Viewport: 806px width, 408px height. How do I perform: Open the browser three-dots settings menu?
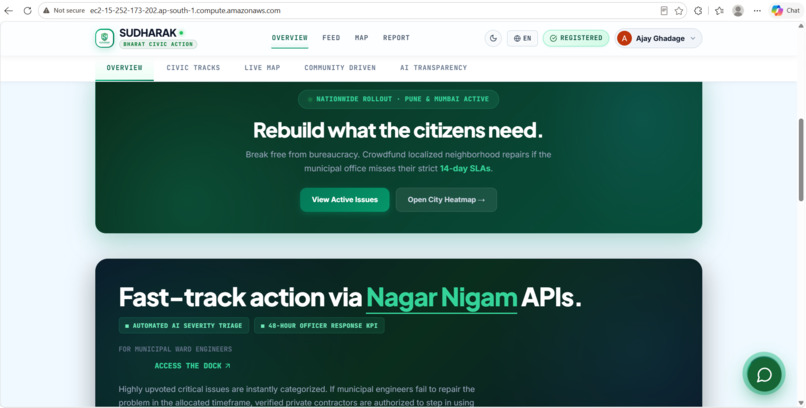coord(757,10)
